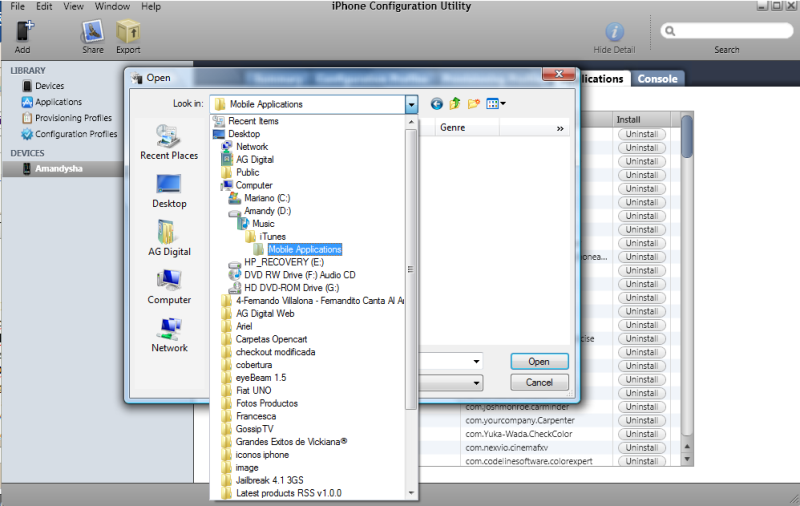Click Network in the places bar
Screen dimensions: 800x506
click(x=169, y=335)
